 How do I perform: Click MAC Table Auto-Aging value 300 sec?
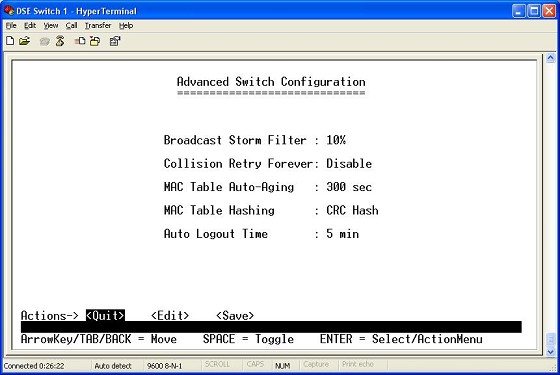click(349, 187)
